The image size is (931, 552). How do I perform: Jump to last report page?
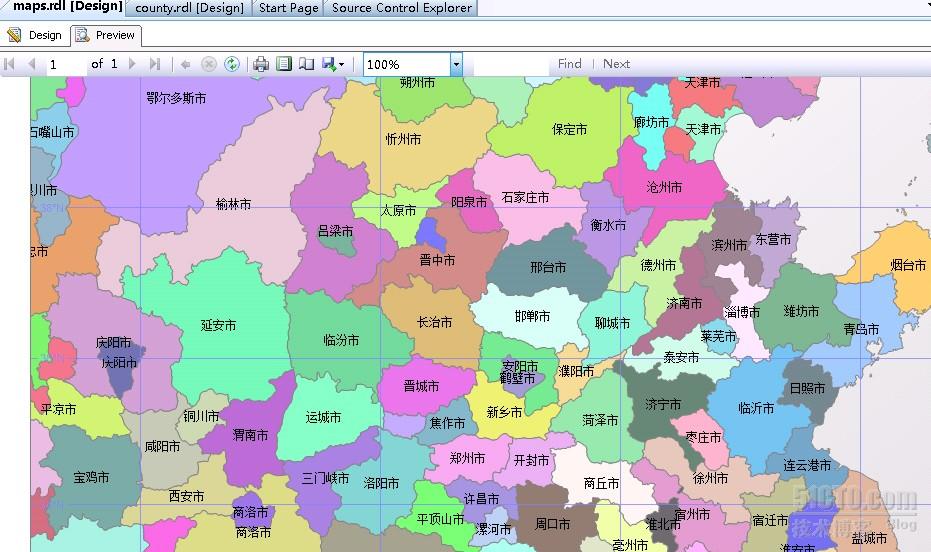pyautogui.click(x=155, y=64)
